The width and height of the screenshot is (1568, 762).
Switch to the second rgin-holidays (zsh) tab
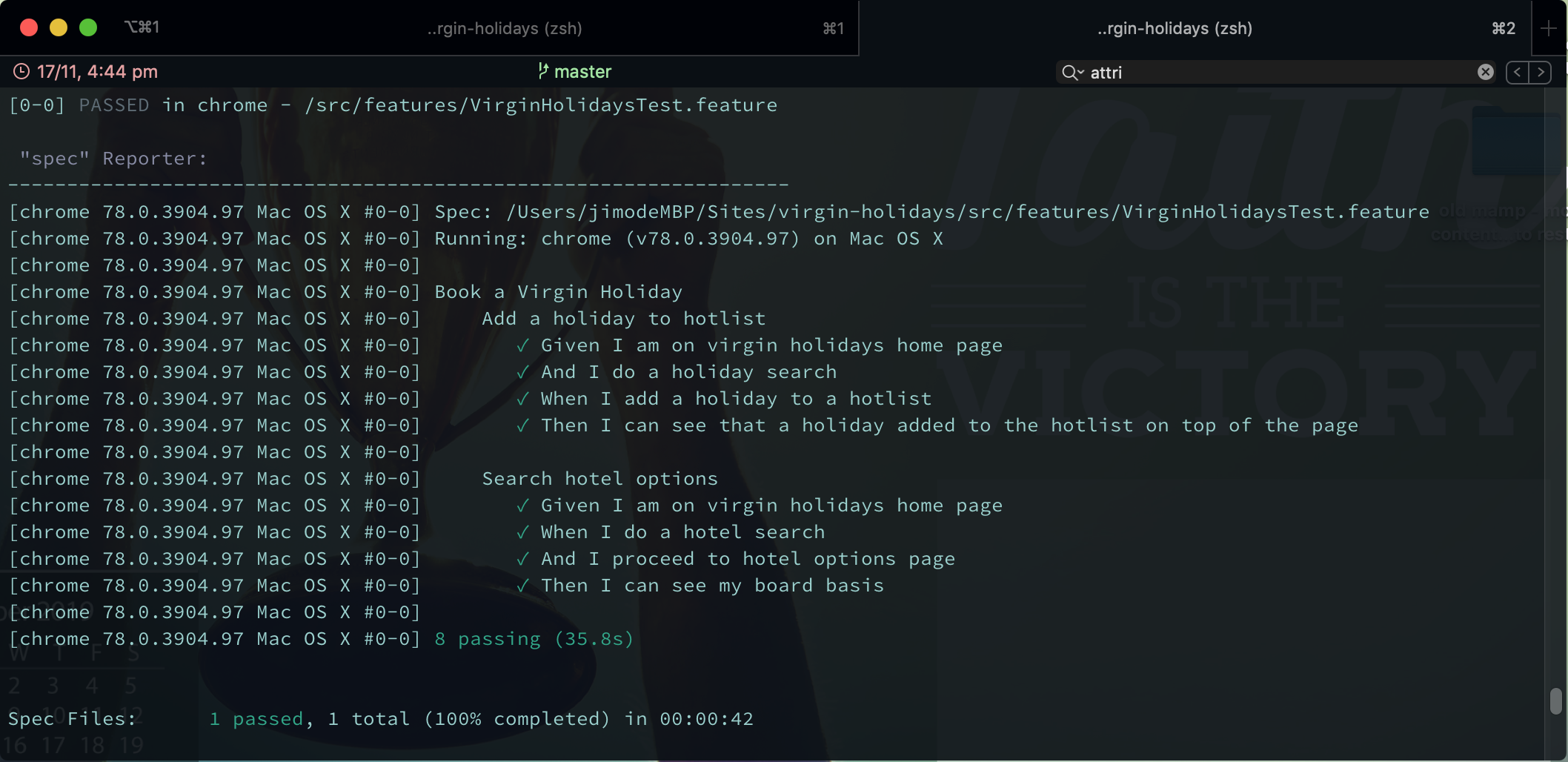(1175, 28)
